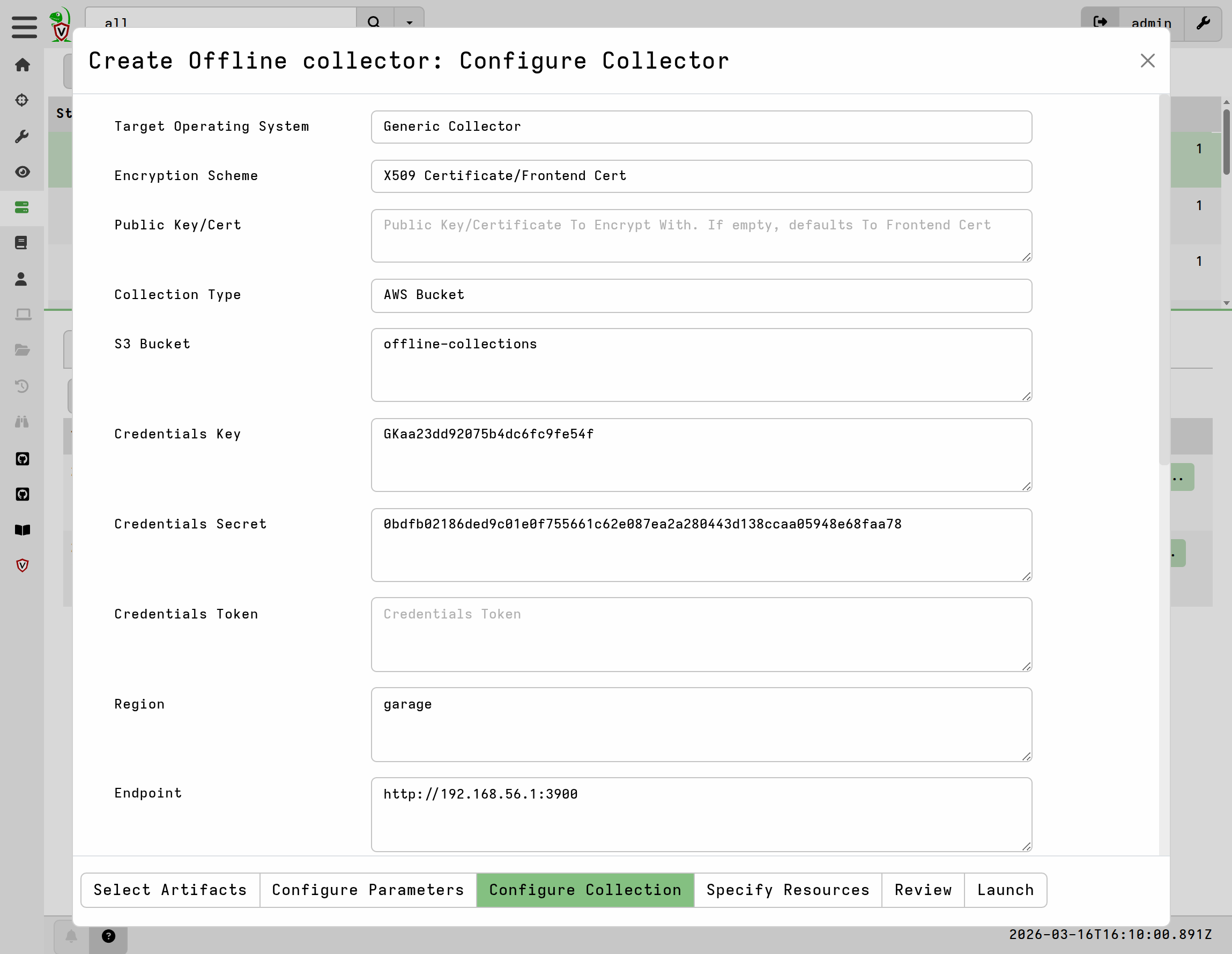Open Server Events eye icon in sidebar
Screen dimensions: 1232x954
pos(22,172)
